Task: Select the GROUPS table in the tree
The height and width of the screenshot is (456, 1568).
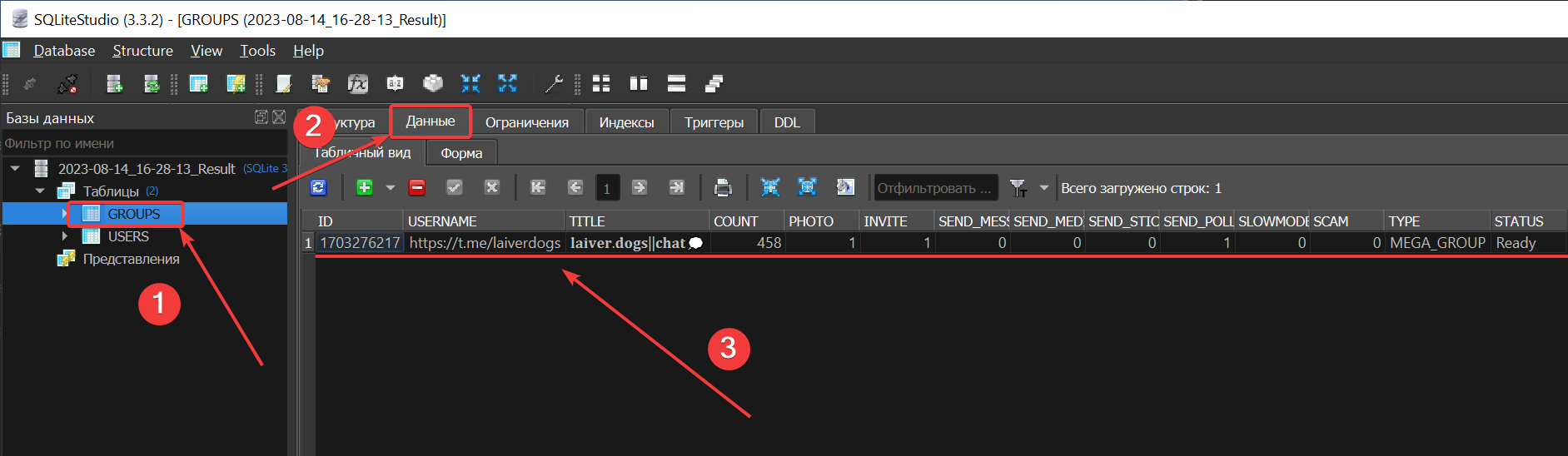Action: tap(133, 214)
